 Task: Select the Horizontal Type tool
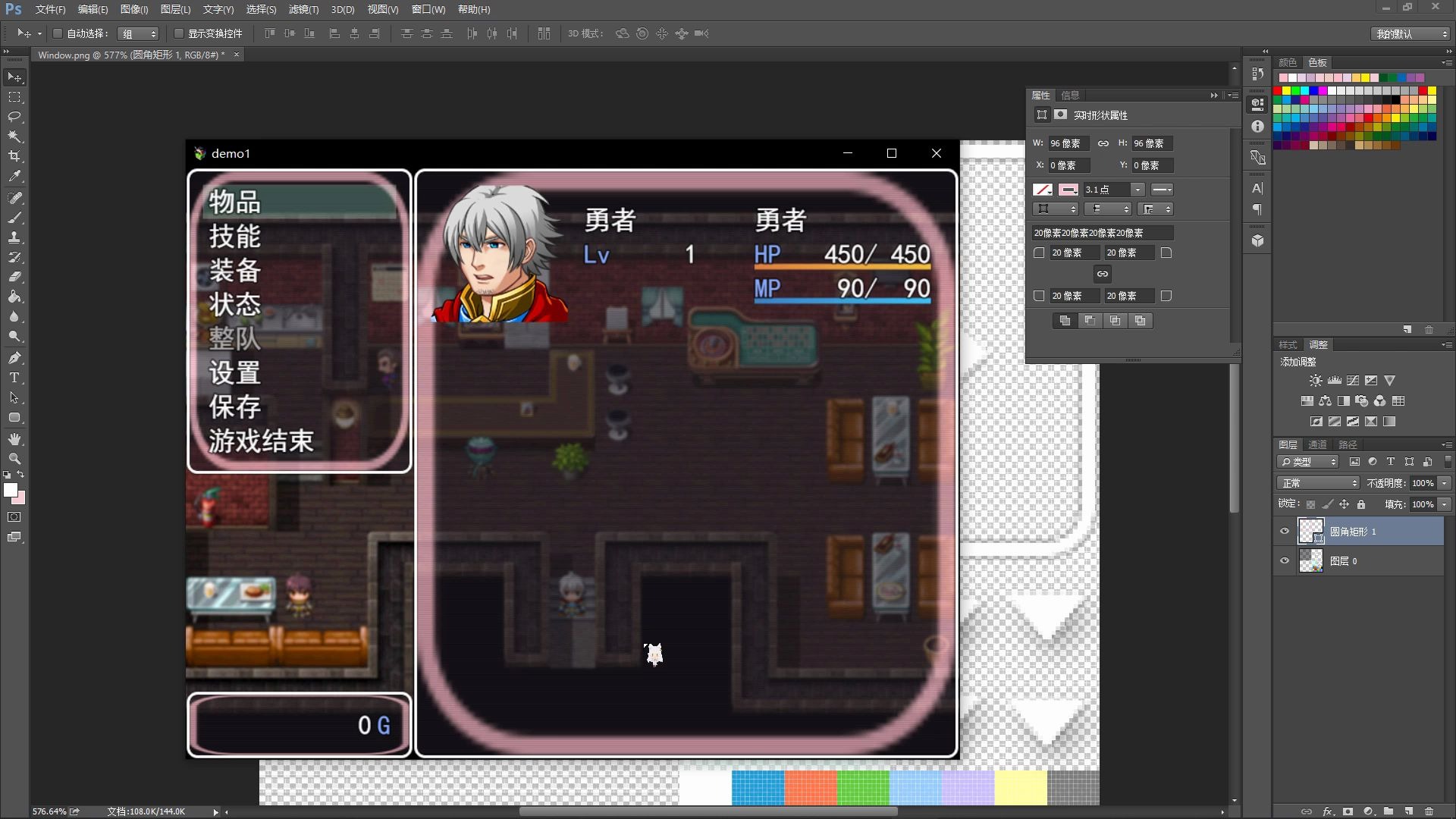(x=14, y=377)
